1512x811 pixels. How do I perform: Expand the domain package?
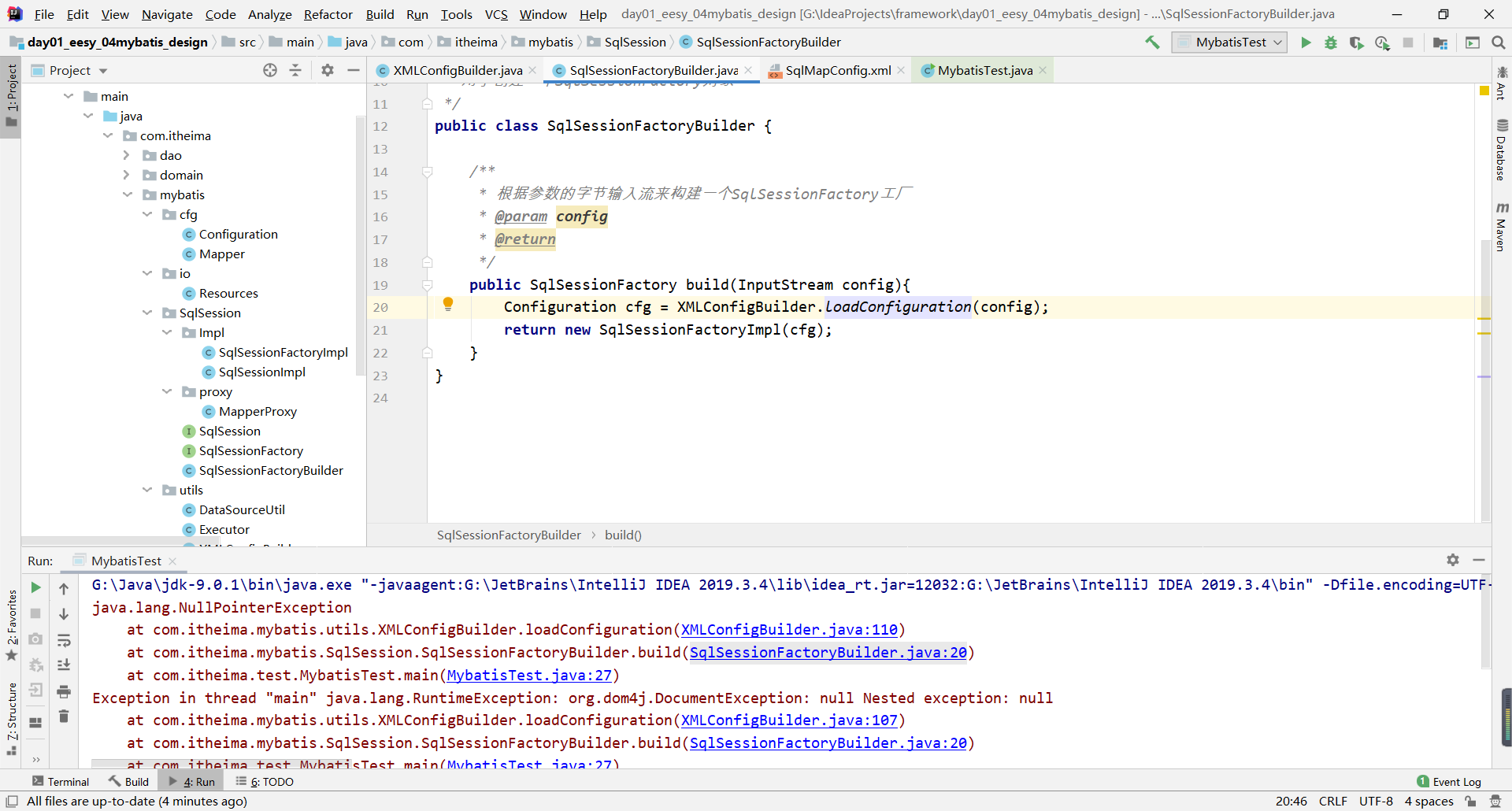tap(127, 175)
